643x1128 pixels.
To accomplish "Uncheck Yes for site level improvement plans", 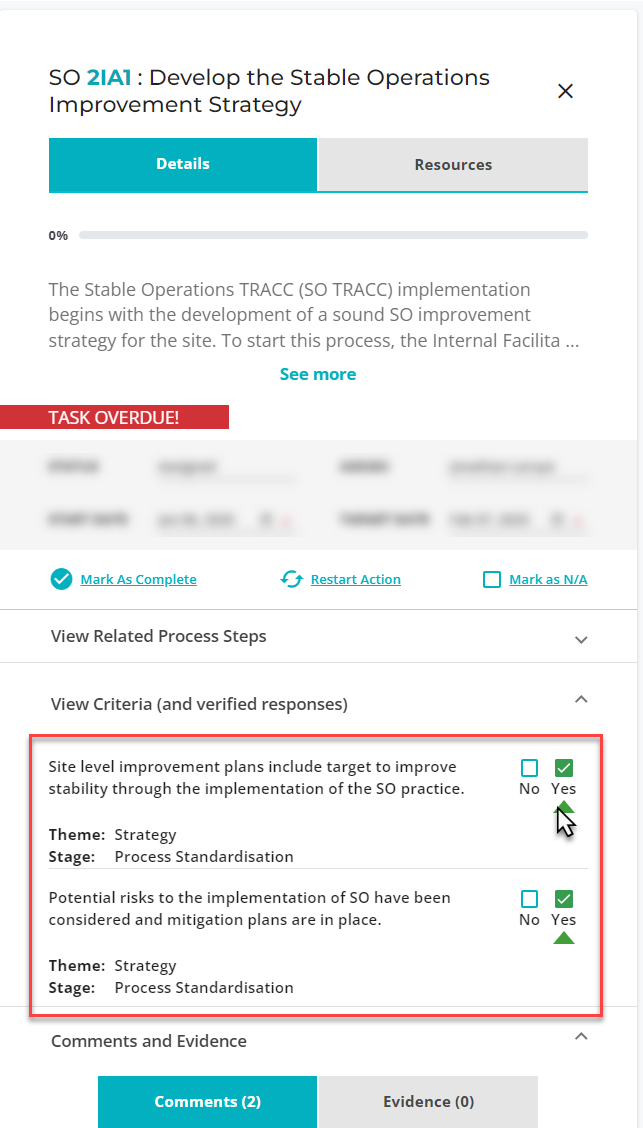I will (x=564, y=768).
